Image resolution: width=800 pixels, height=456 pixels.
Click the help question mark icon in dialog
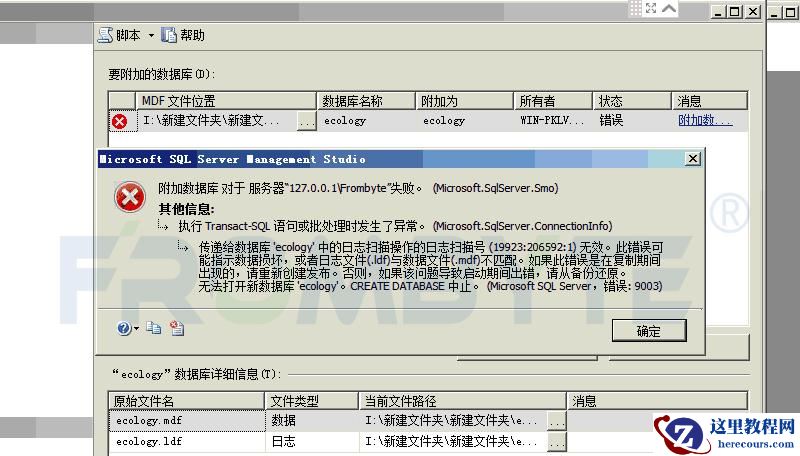pos(124,328)
